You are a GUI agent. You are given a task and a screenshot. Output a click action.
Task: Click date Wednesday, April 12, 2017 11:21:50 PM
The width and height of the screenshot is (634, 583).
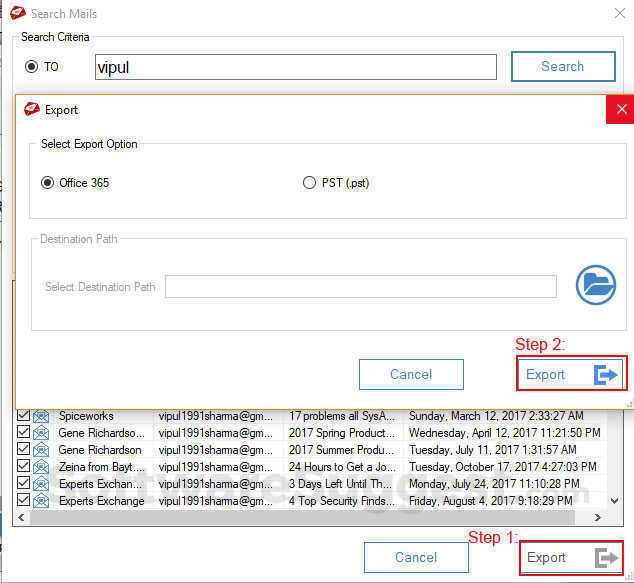point(505,433)
